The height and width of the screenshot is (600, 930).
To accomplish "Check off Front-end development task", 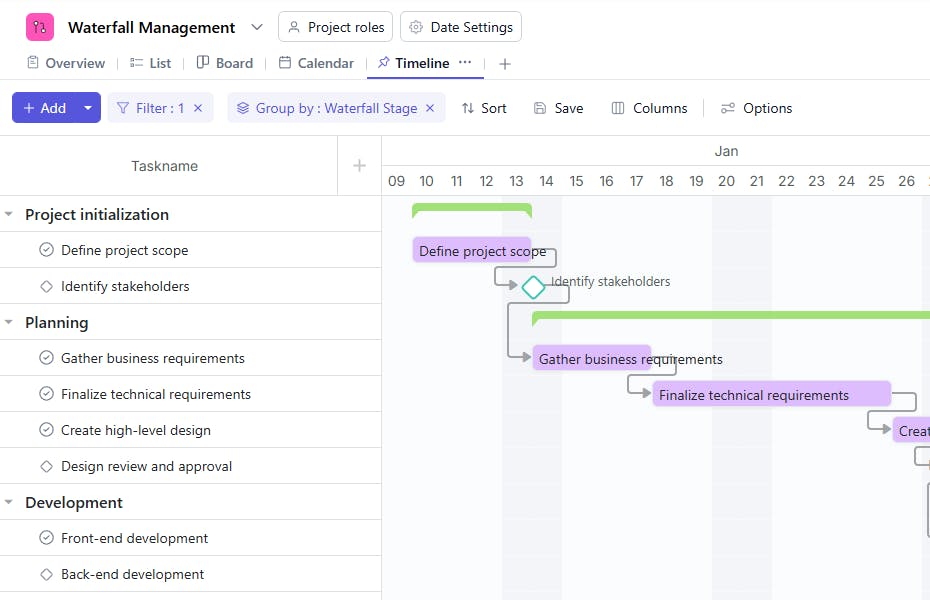I will click(x=46, y=538).
